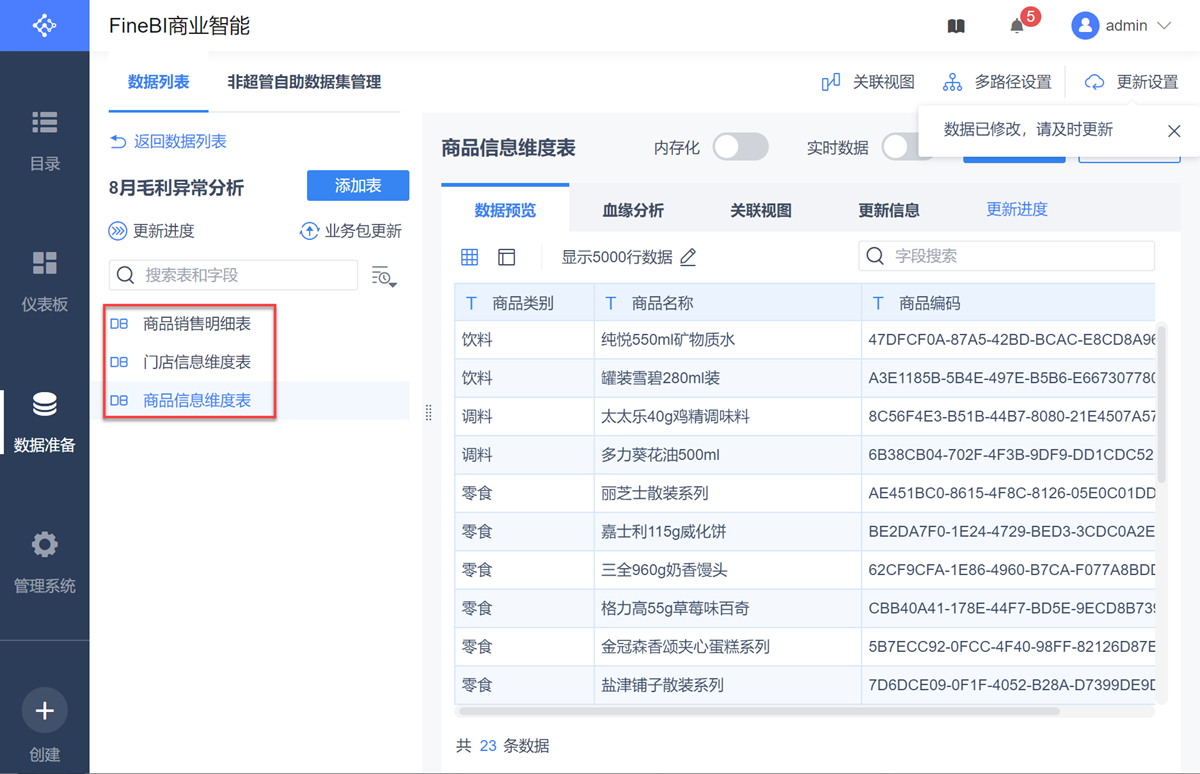The image size is (1200, 774).
Task: Click the 添加表 button
Action: tap(358, 185)
